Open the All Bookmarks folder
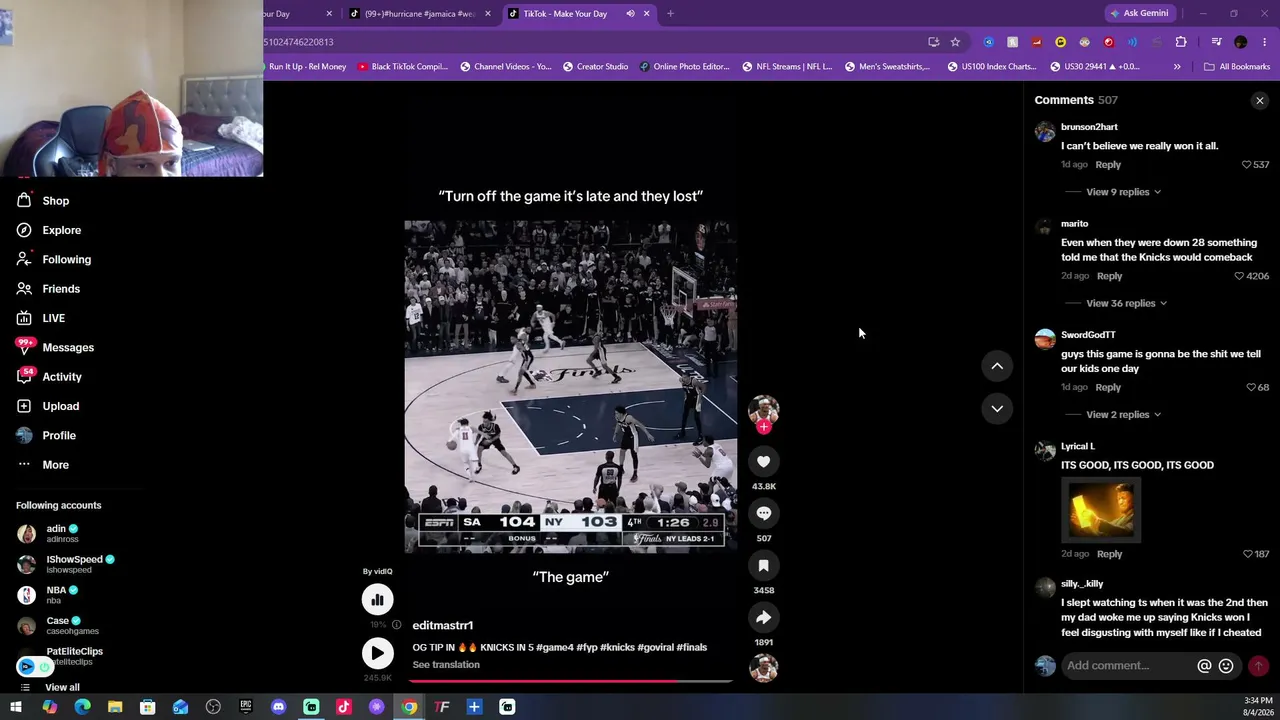The width and height of the screenshot is (1280, 720). pyautogui.click(x=1237, y=67)
